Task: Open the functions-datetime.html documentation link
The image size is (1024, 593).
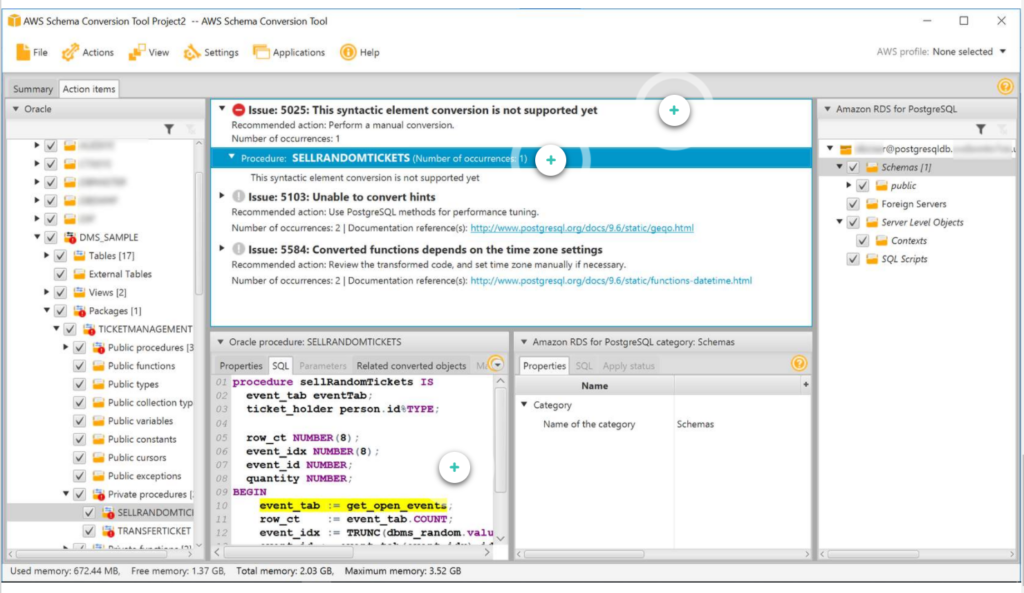Action: [611, 280]
